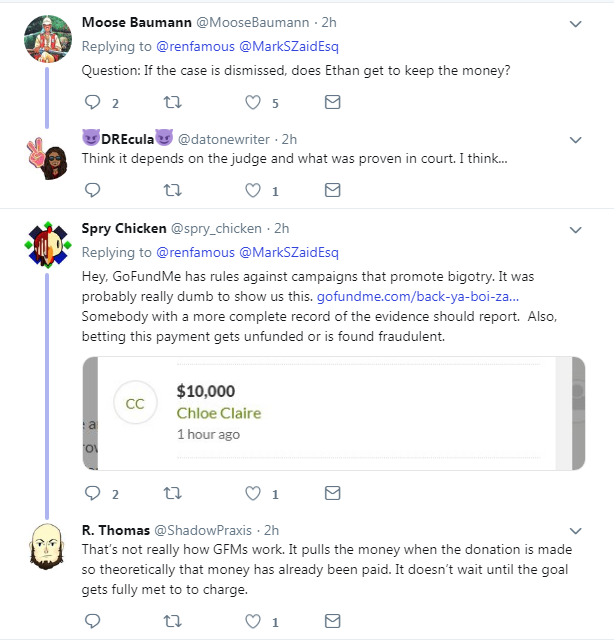Retweet R. Thomas's GFM explanation tweet
The width and height of the screenshot is (614, 642).
click(x=172, y=621)
